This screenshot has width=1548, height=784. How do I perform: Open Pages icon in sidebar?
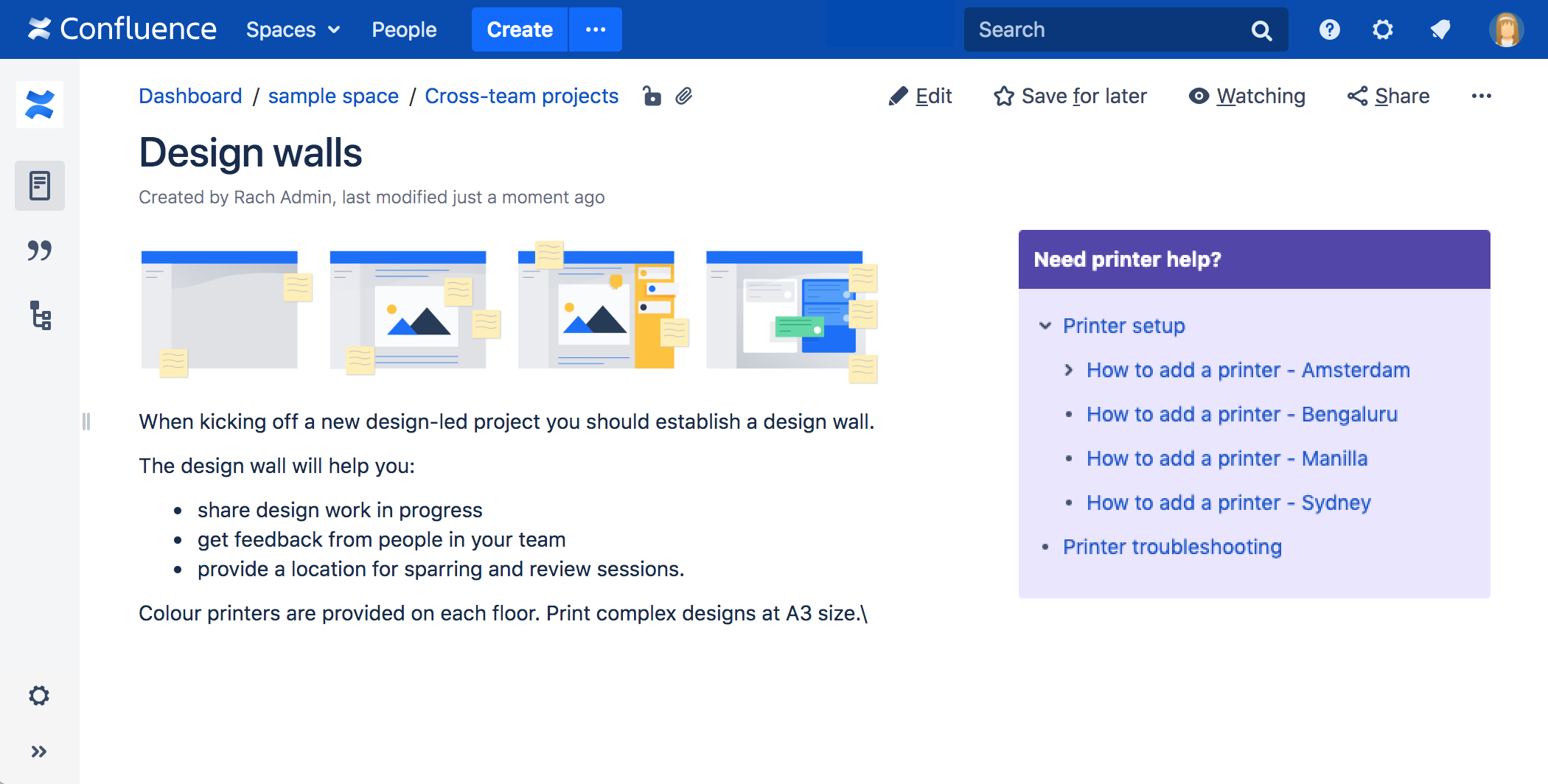point(40,185)
